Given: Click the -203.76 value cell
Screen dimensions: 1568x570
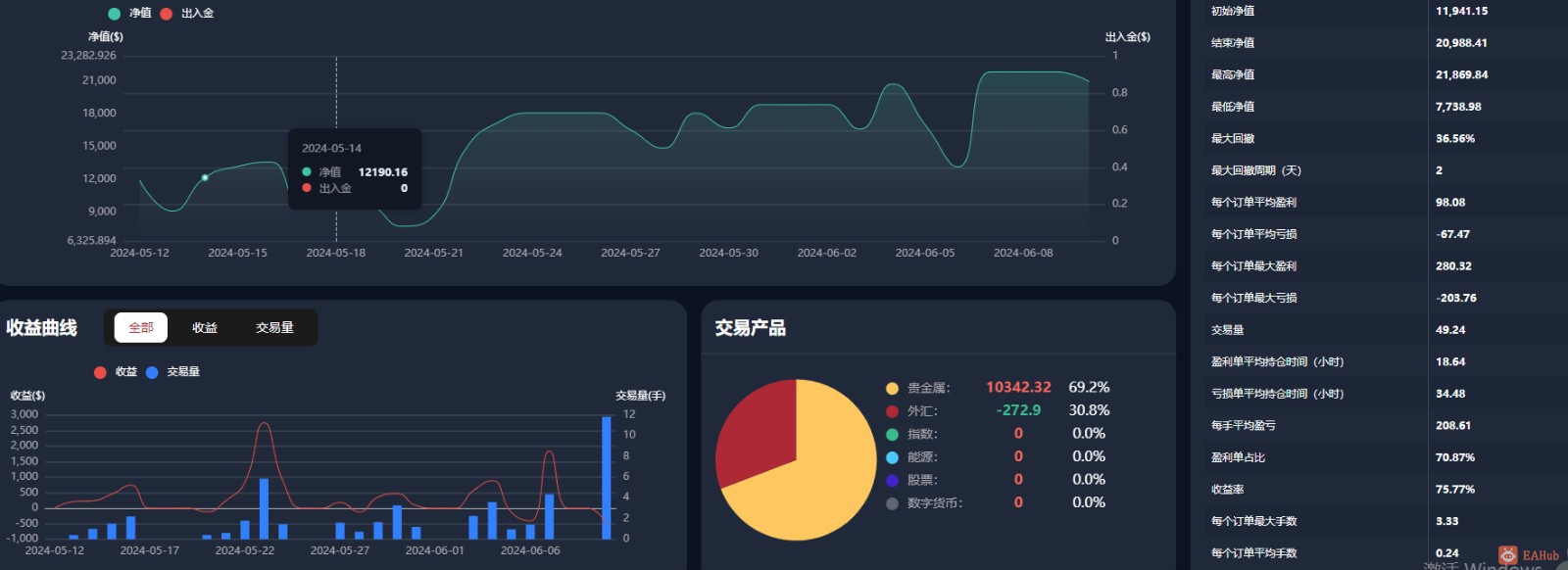Looking at the screenshot, I should tap(1456, 298).
